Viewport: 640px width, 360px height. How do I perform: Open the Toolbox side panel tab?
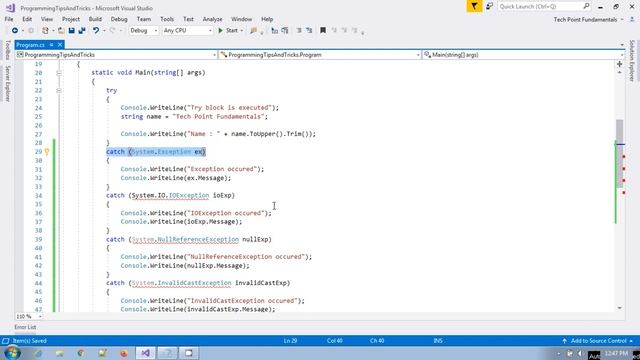pyautogui.click(x=7, y=50)
